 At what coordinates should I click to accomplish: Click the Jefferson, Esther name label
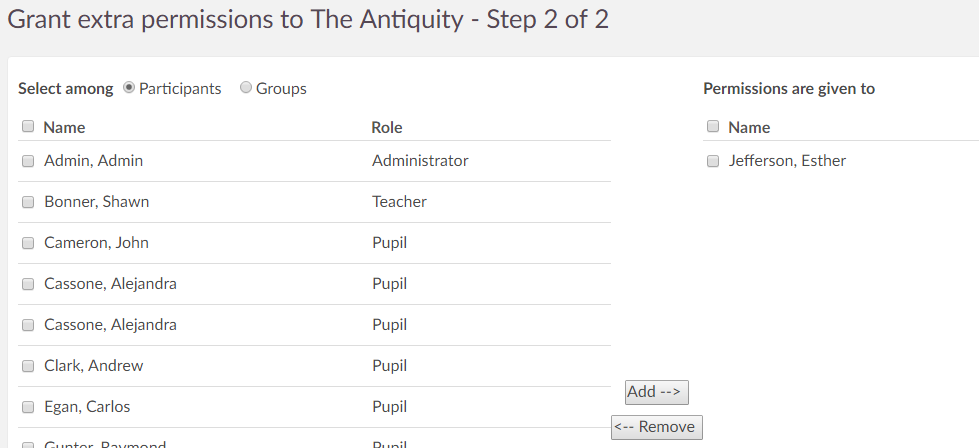787,160
